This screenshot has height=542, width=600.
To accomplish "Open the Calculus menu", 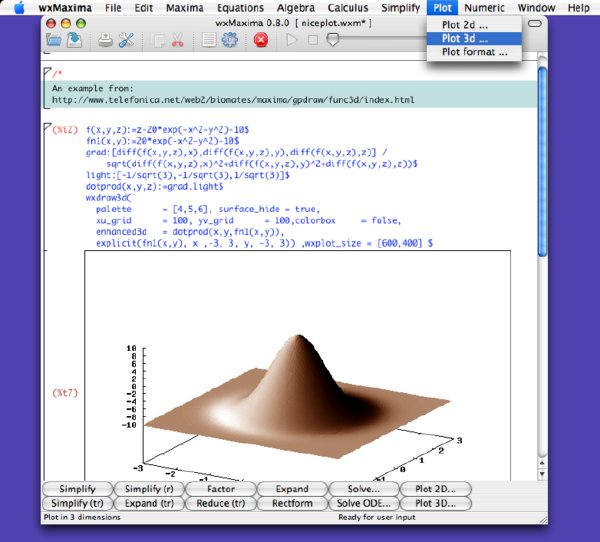I will tap(348, 8).
